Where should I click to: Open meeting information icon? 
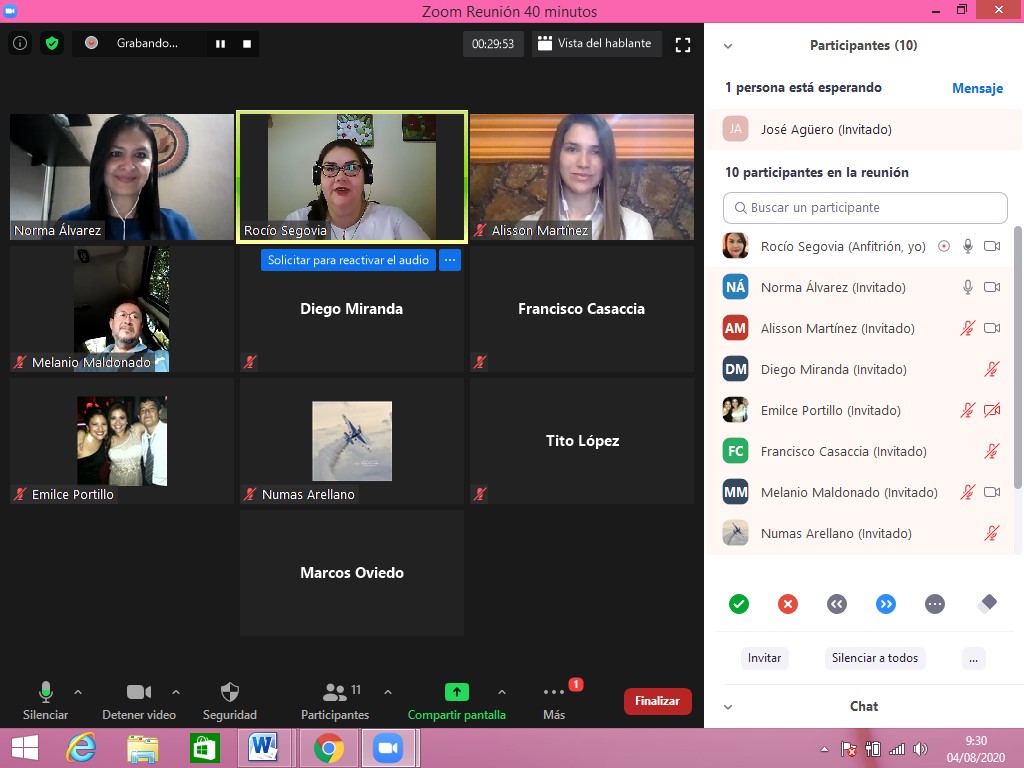[20, 44]
